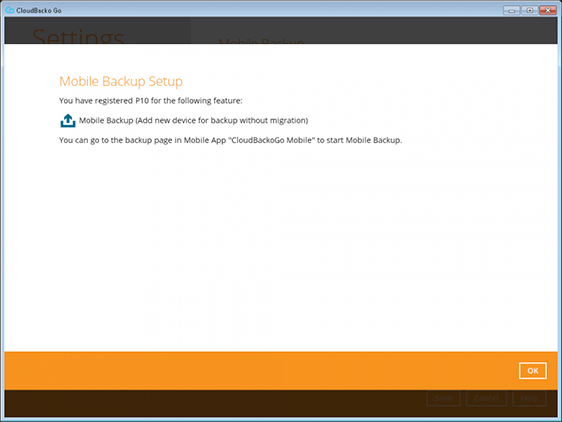Click the dimmed Cancel button
Viewport: 562px width, 422px height.
(486, 398)
